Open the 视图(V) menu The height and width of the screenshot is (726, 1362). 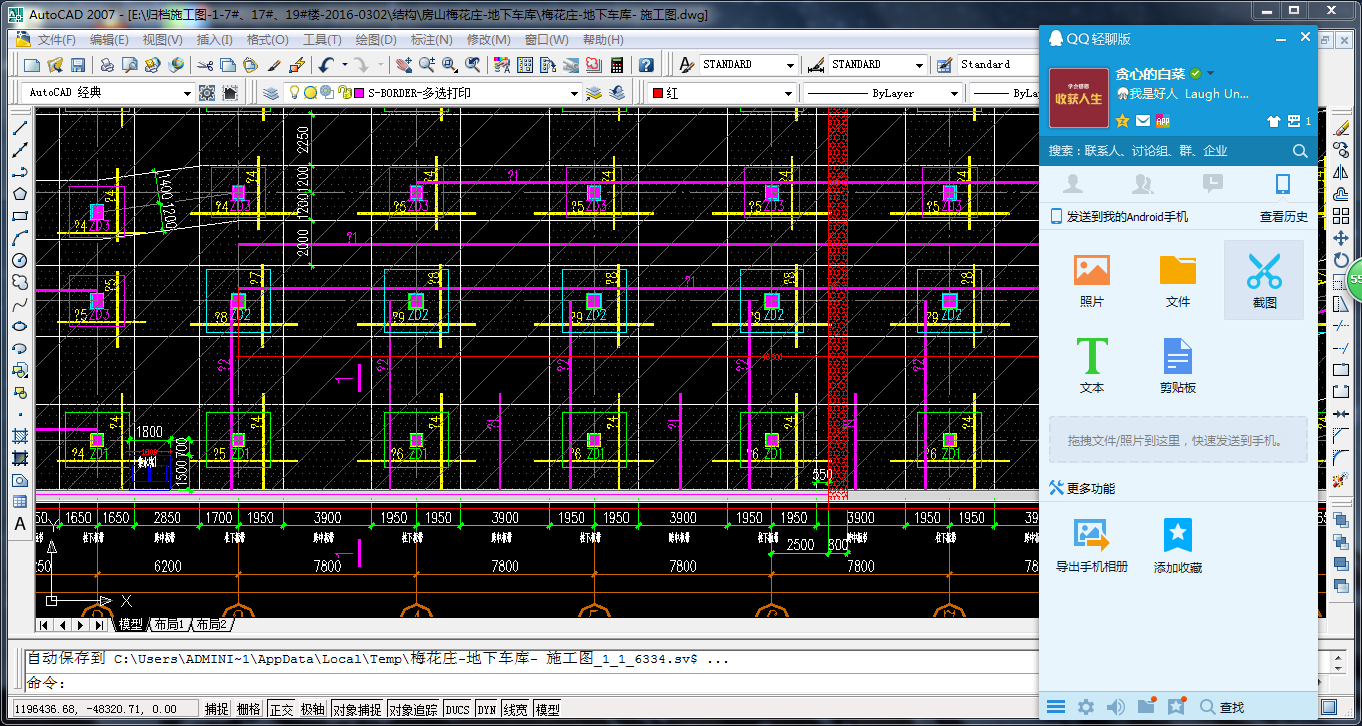point(162,40)
